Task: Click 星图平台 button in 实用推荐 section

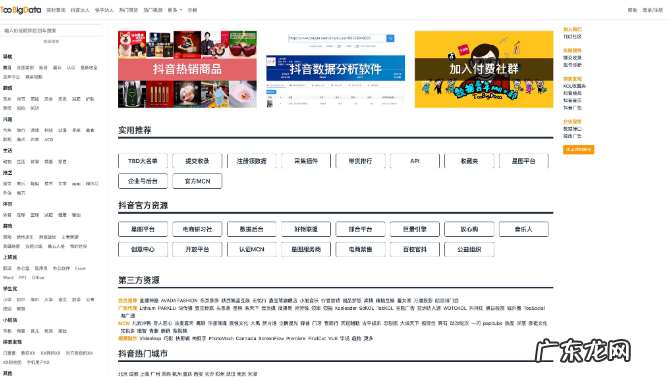Action: pos(524,161)
